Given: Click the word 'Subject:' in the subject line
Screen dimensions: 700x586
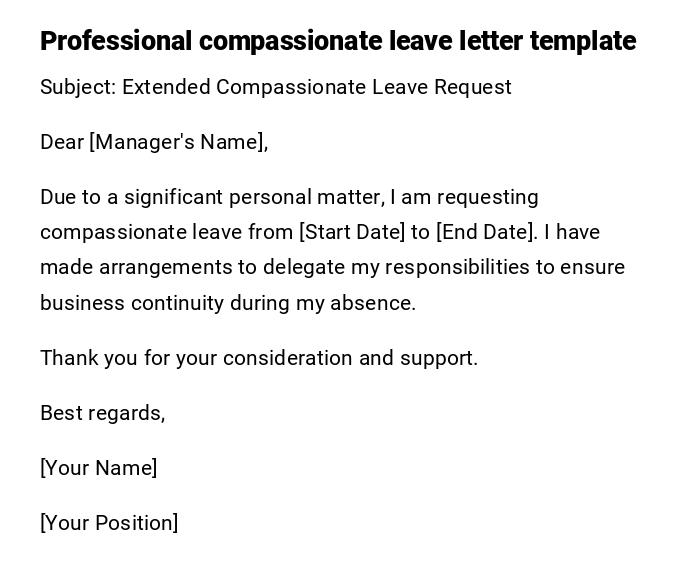Looking at the screenshot, I should click(78, 87).
